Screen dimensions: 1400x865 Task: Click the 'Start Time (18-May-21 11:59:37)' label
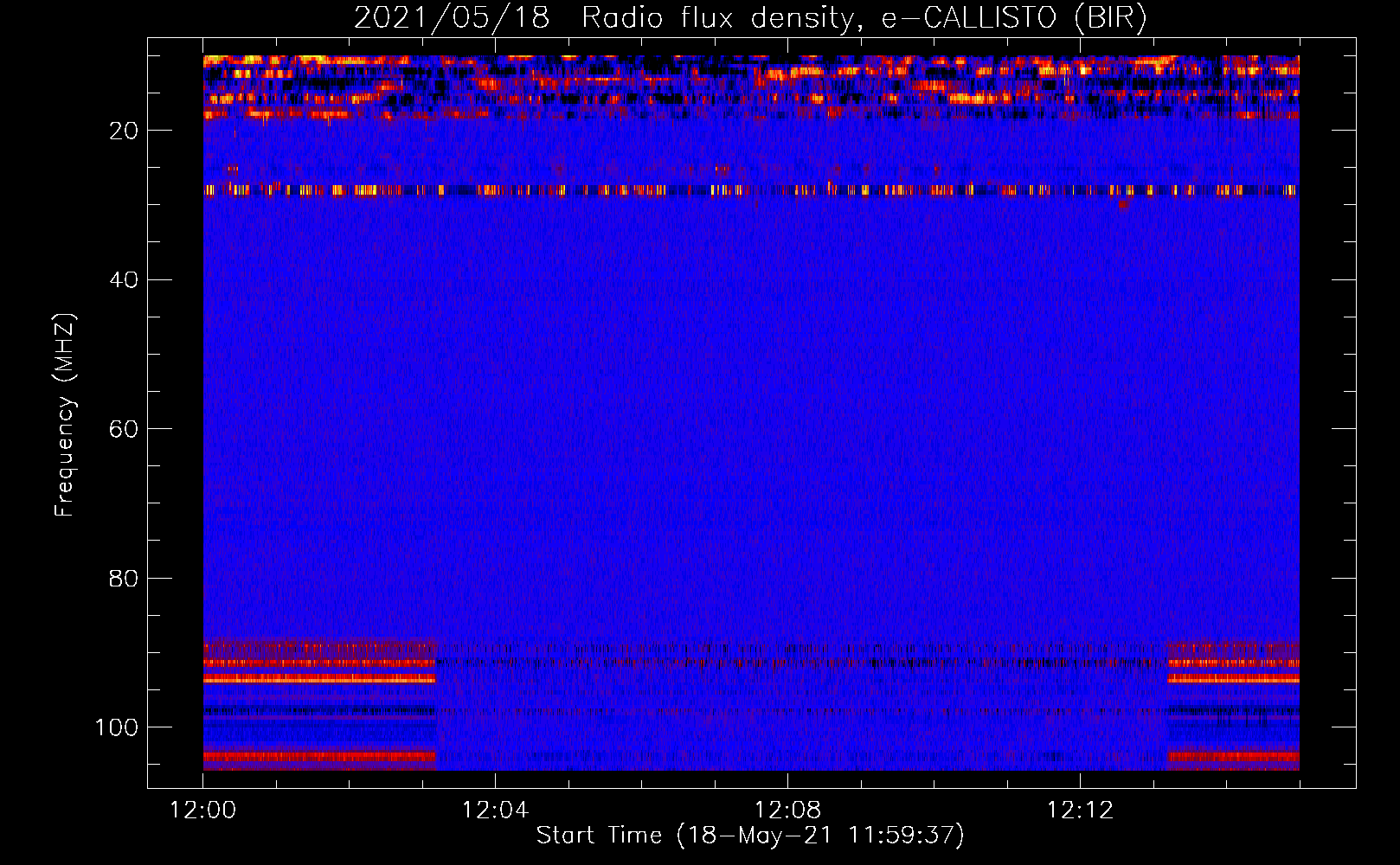(x=750, y=836)
